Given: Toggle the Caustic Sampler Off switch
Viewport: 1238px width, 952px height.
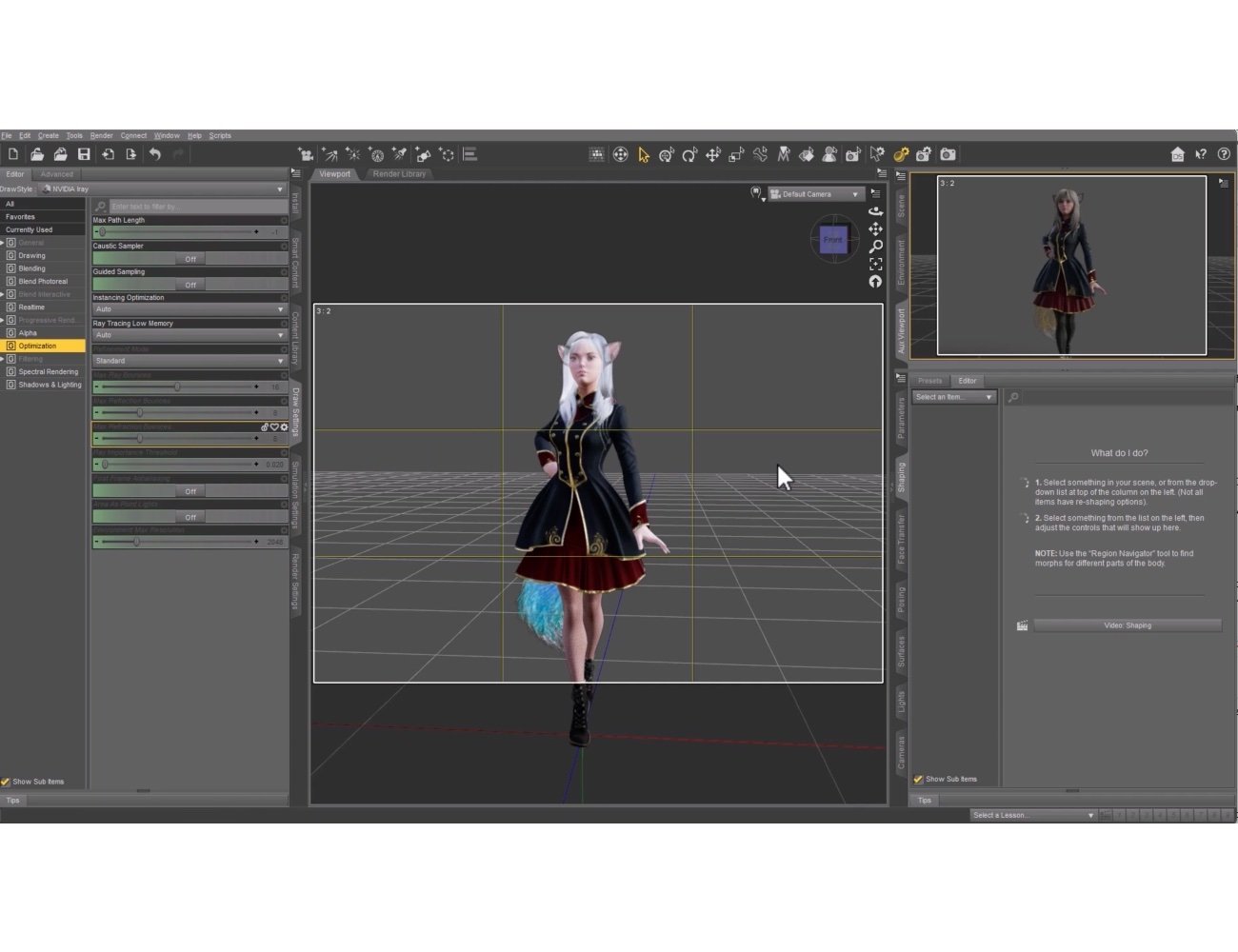Looking at the screenshot, I should point(190,258).
